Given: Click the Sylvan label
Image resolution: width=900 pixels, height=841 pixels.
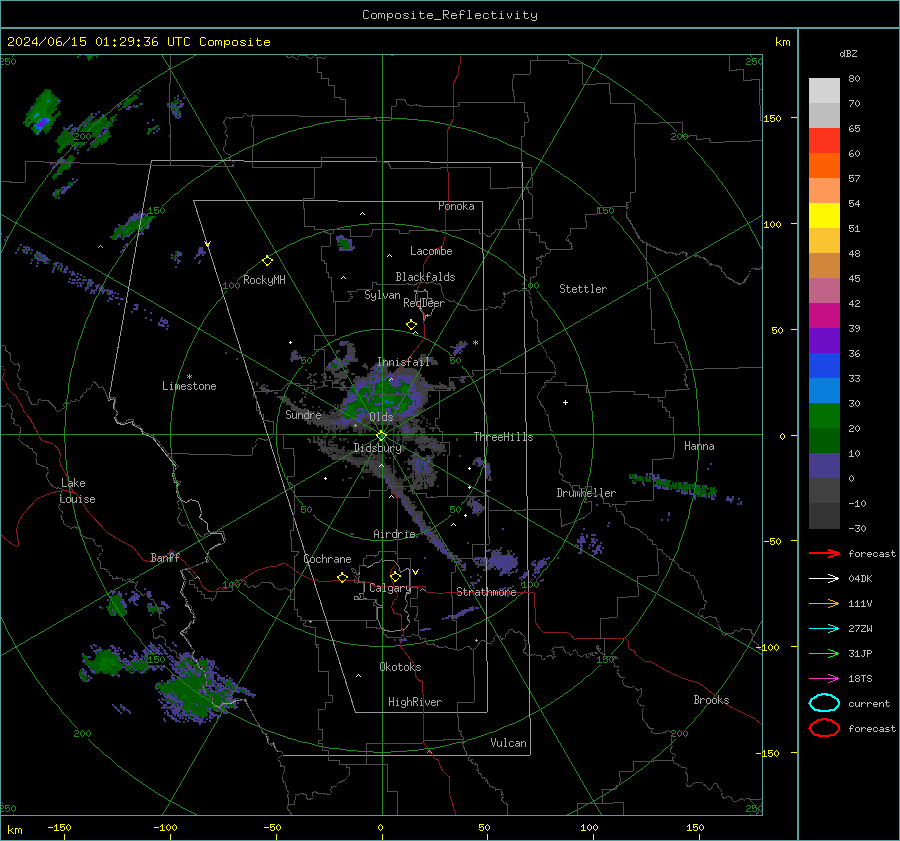Looking at the screenshot, I should tap(382, 295).
